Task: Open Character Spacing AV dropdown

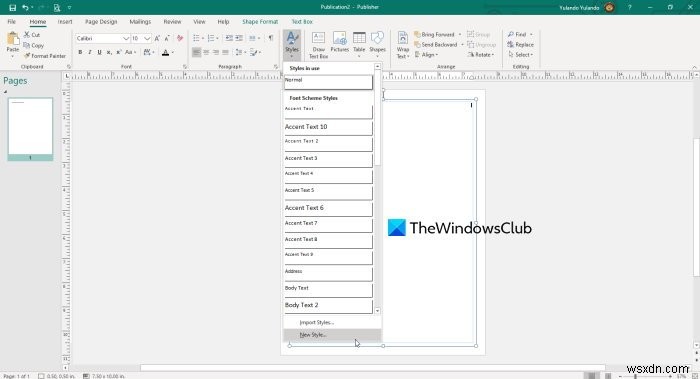Action: pos(149,53)
